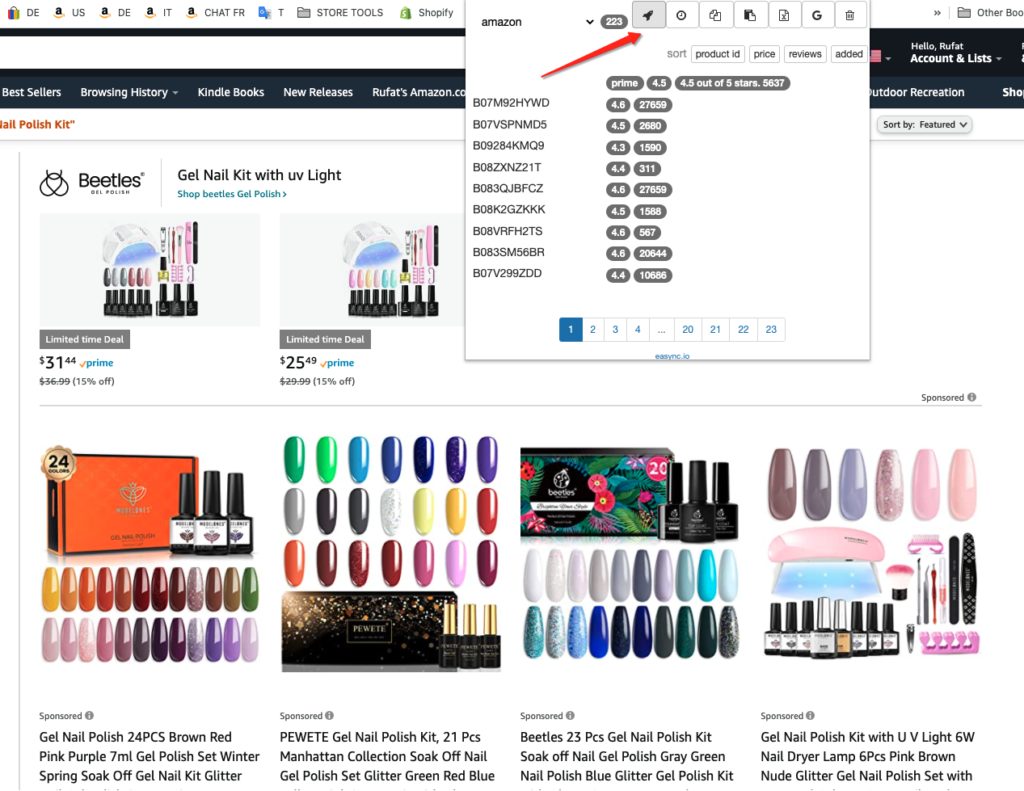Click the 1590 reviews badge
1024x791 pixels.
click(650, 148)
